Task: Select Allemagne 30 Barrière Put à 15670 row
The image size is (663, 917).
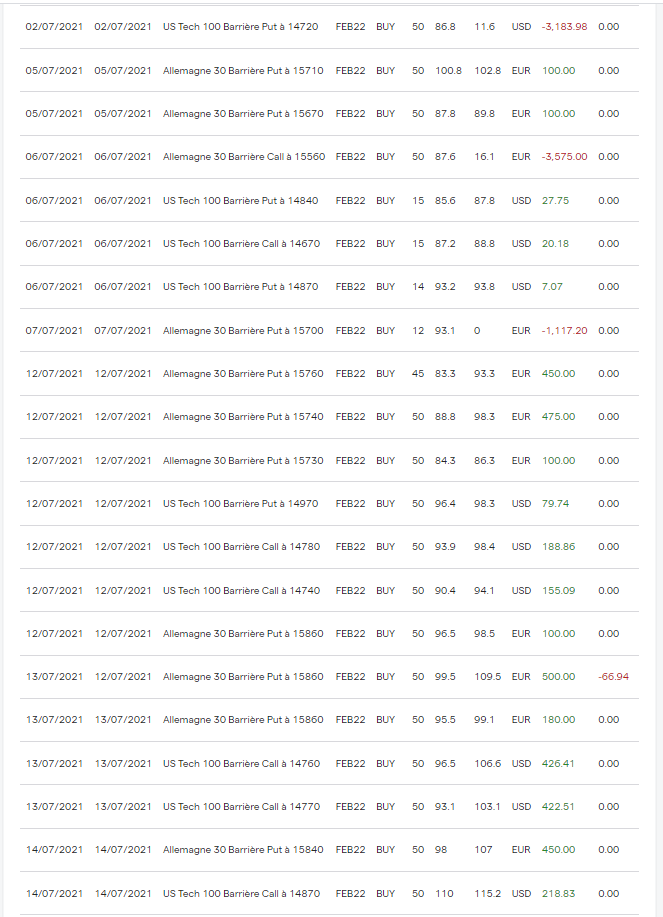Action: pyautogui.click(x=329, y=114)
